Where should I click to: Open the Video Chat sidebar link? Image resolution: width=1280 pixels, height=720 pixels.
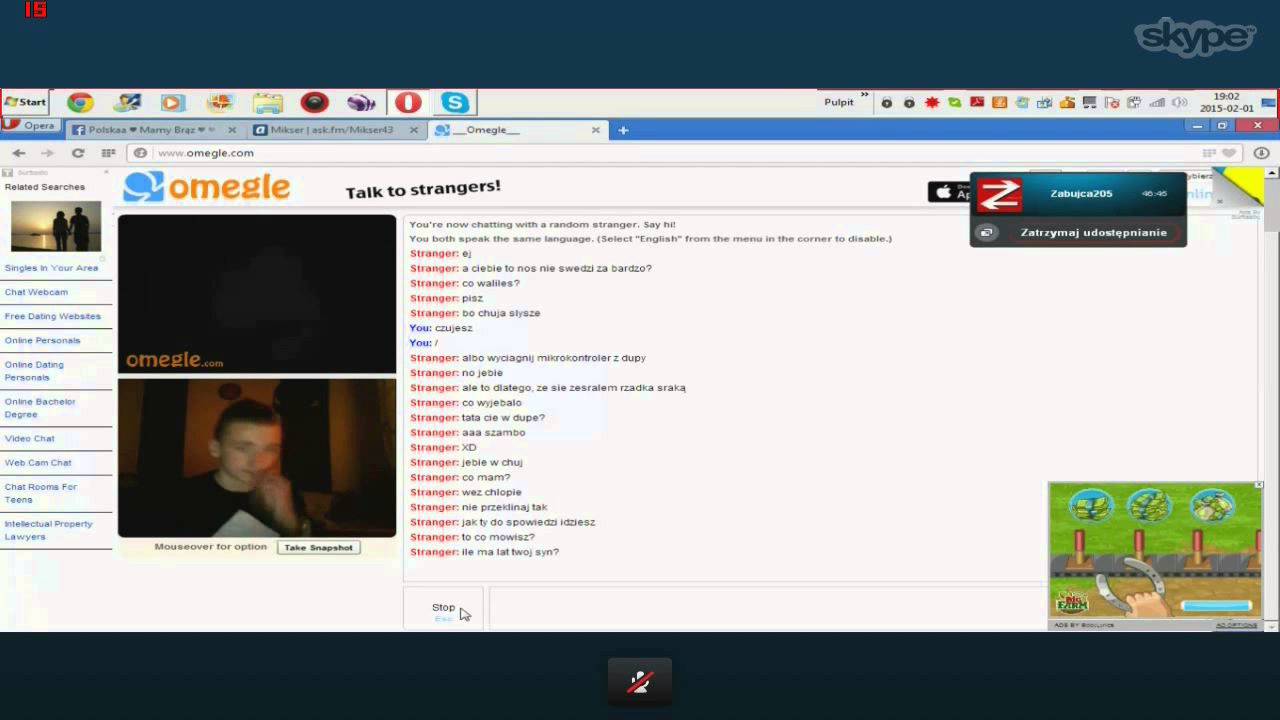(29, 438)
